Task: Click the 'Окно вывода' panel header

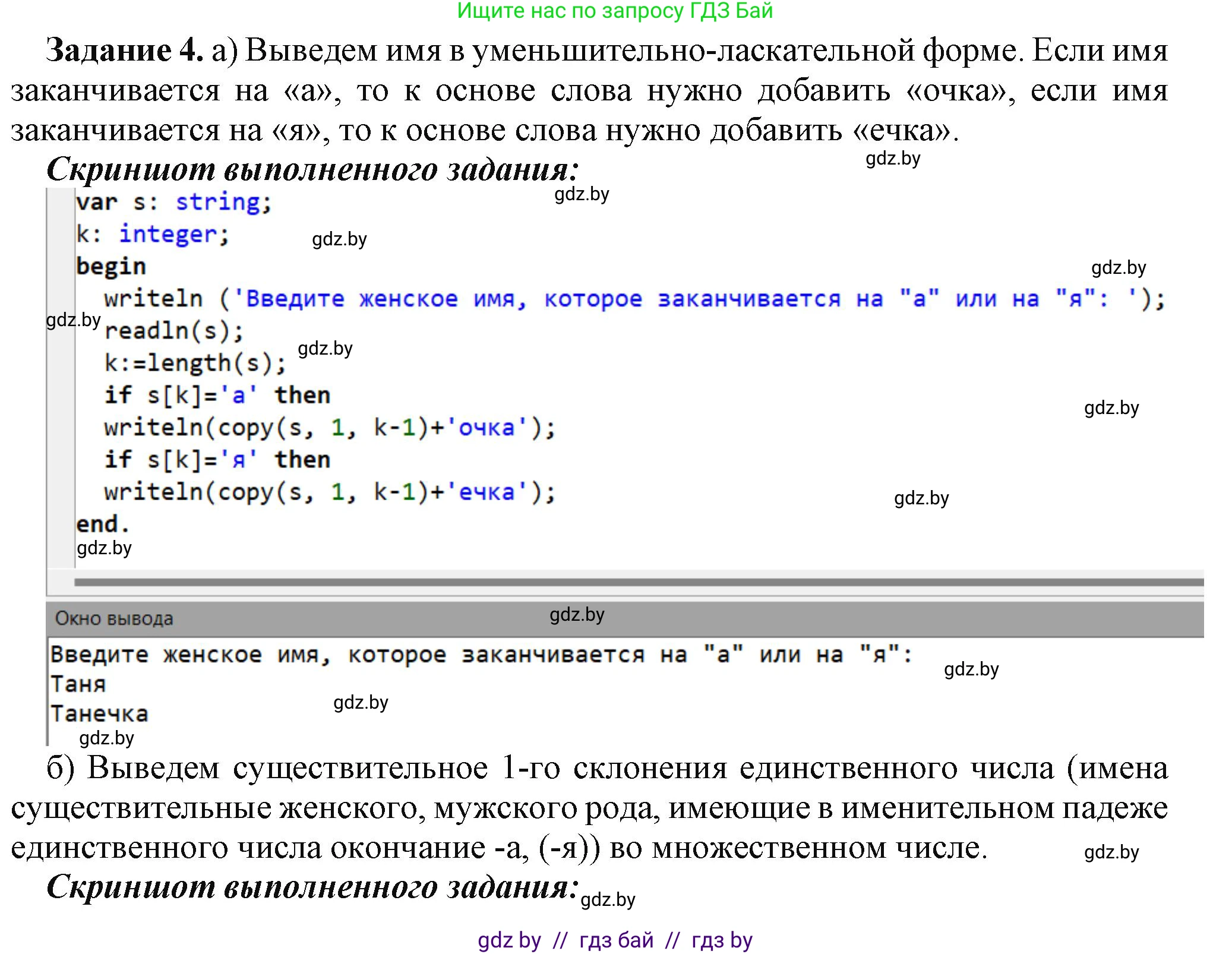Action: 114,618
